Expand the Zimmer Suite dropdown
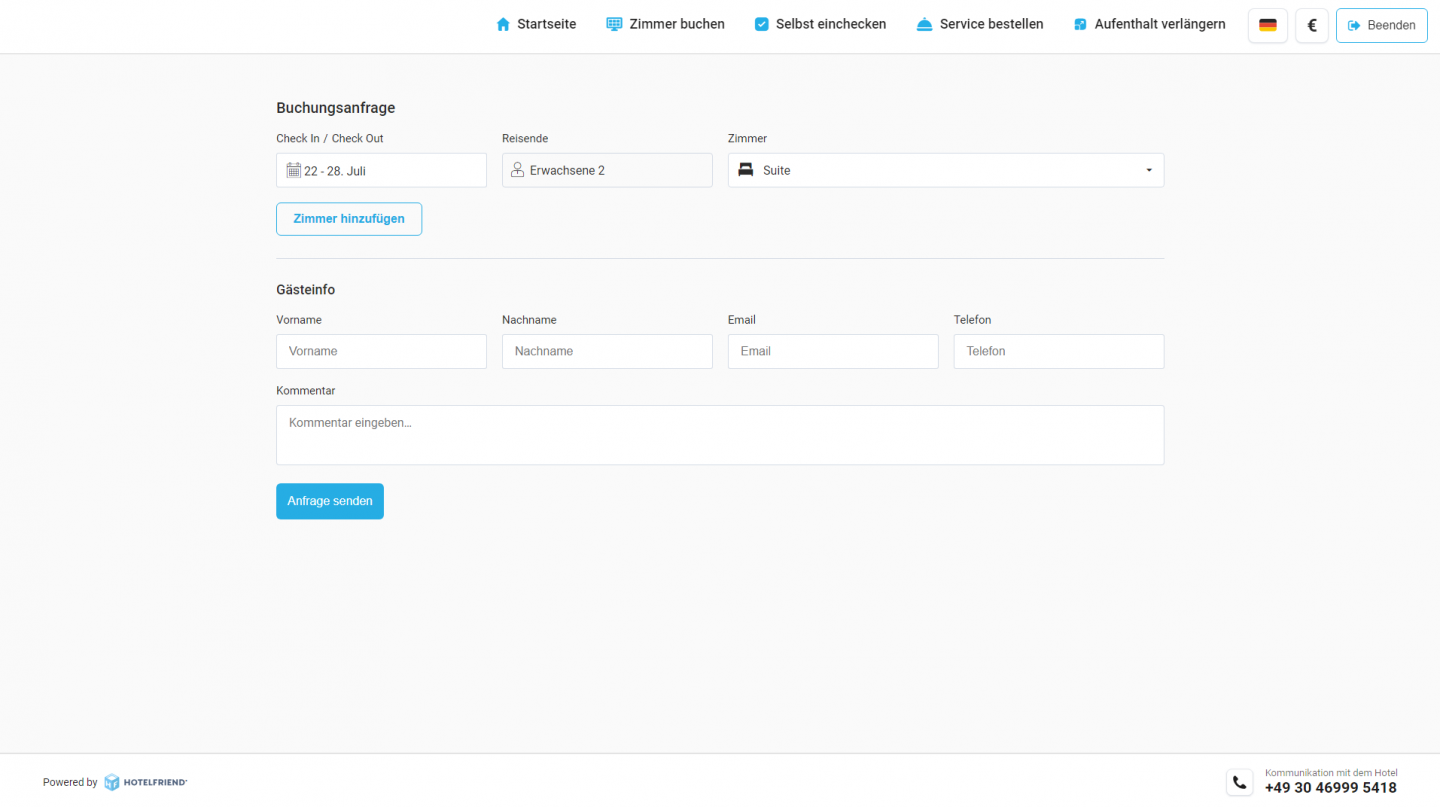Screen dimensions: 1440x807 (x=946, y=170)
